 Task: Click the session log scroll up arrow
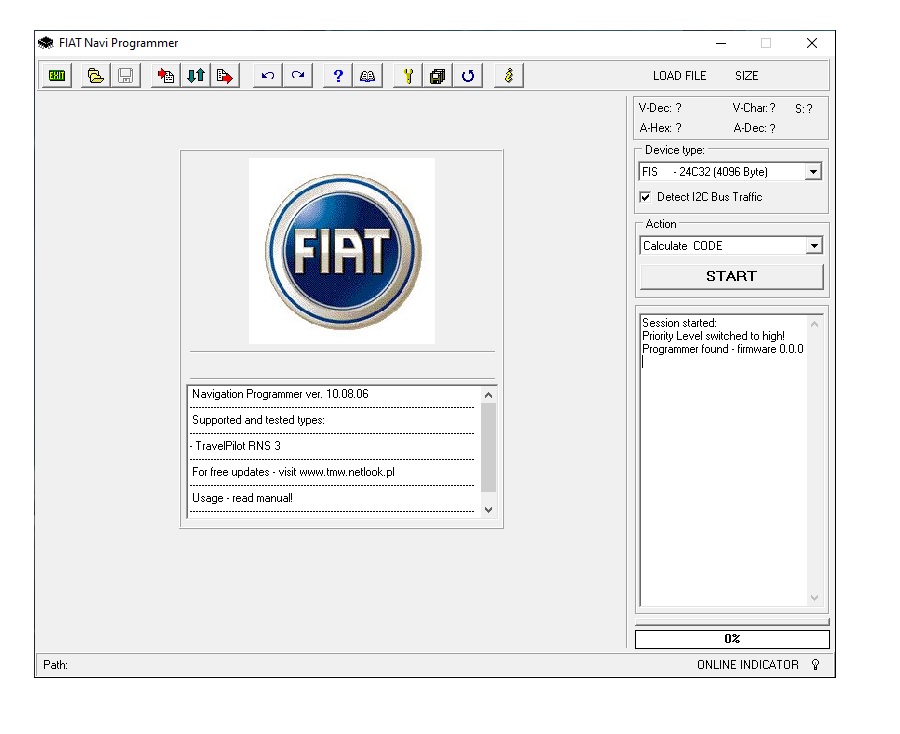814,324
